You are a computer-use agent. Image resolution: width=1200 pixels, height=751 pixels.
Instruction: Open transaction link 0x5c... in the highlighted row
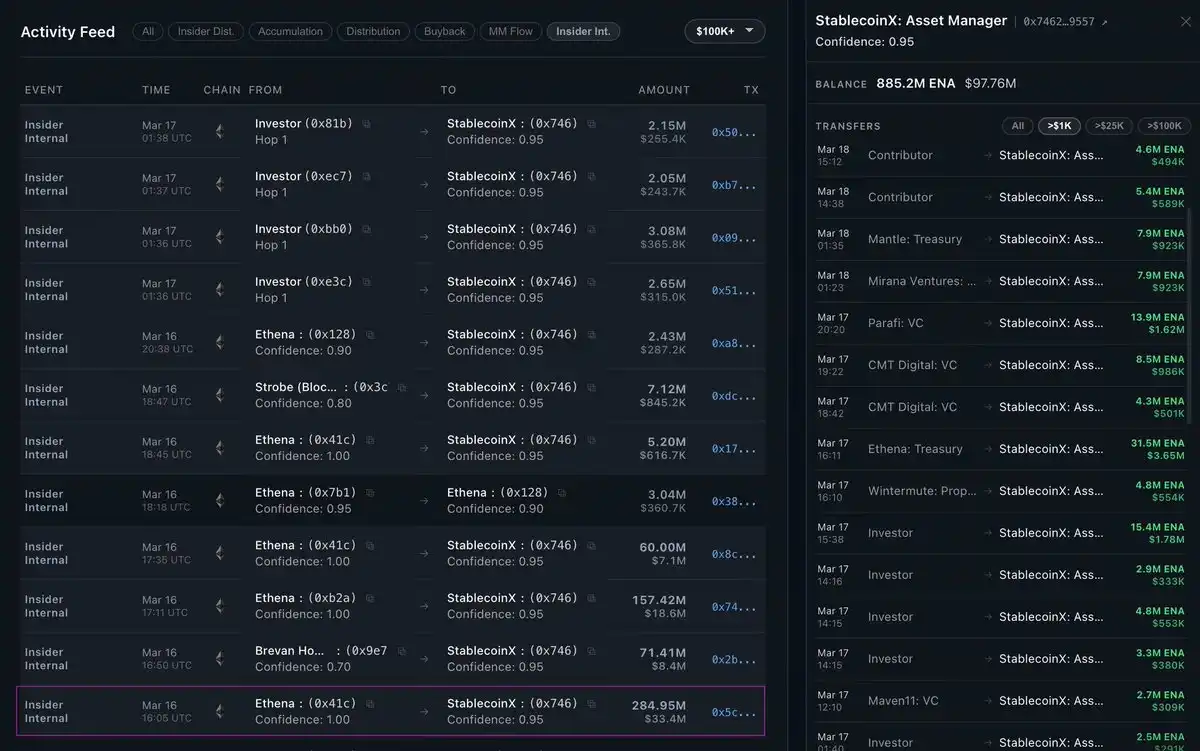tap(733, 712)
